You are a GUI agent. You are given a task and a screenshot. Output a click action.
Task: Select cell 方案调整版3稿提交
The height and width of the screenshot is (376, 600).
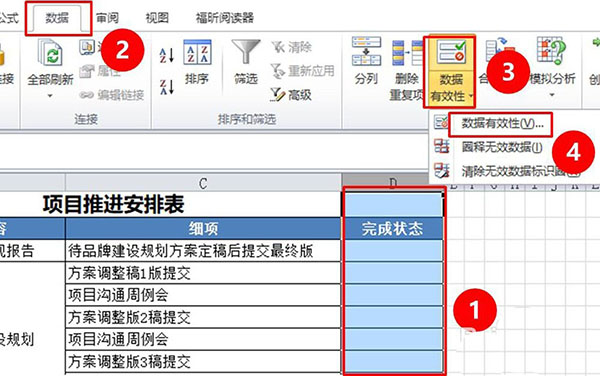(203, 361)
